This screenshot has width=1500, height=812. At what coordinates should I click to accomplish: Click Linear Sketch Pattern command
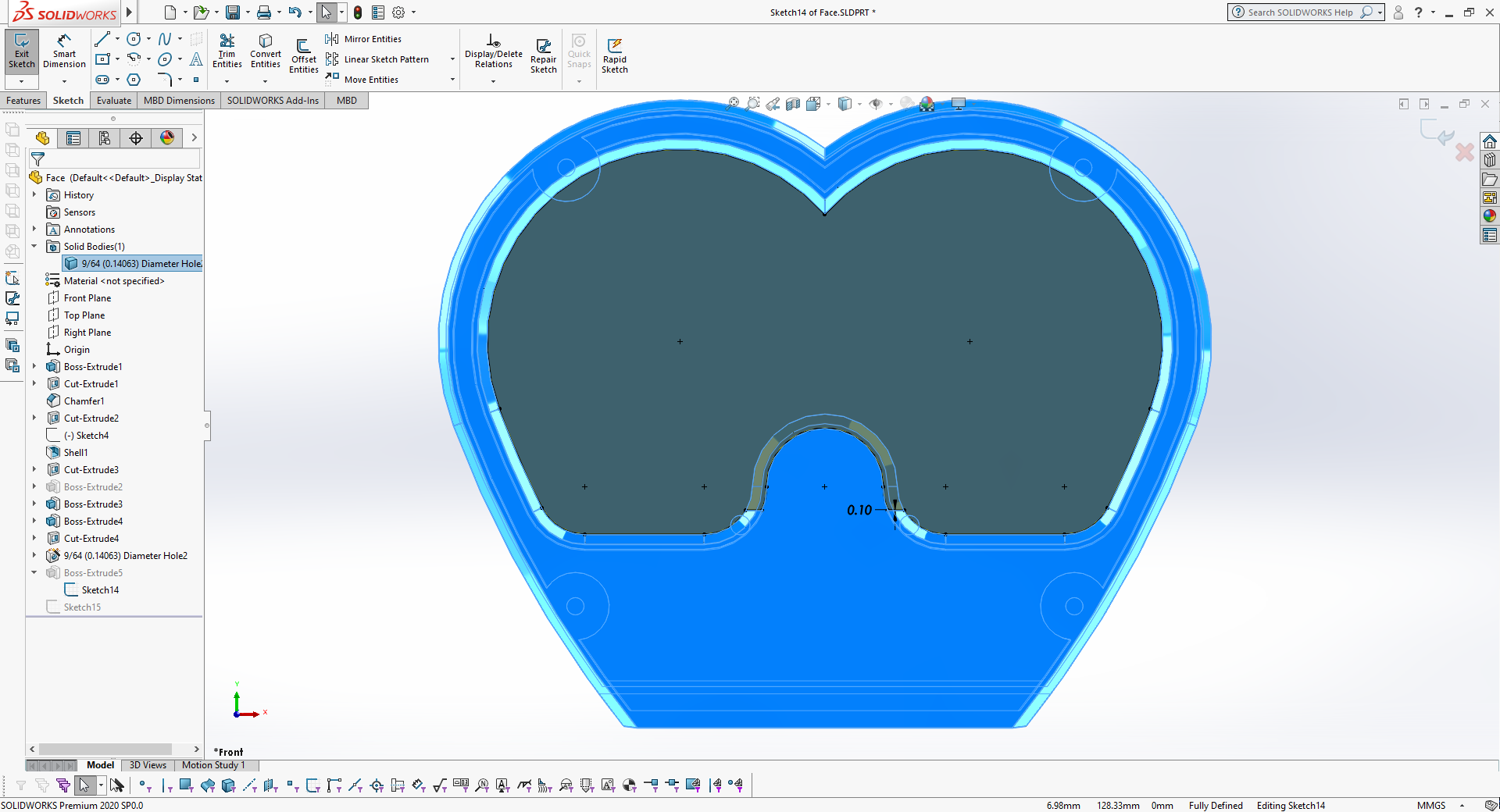[377, 59]
